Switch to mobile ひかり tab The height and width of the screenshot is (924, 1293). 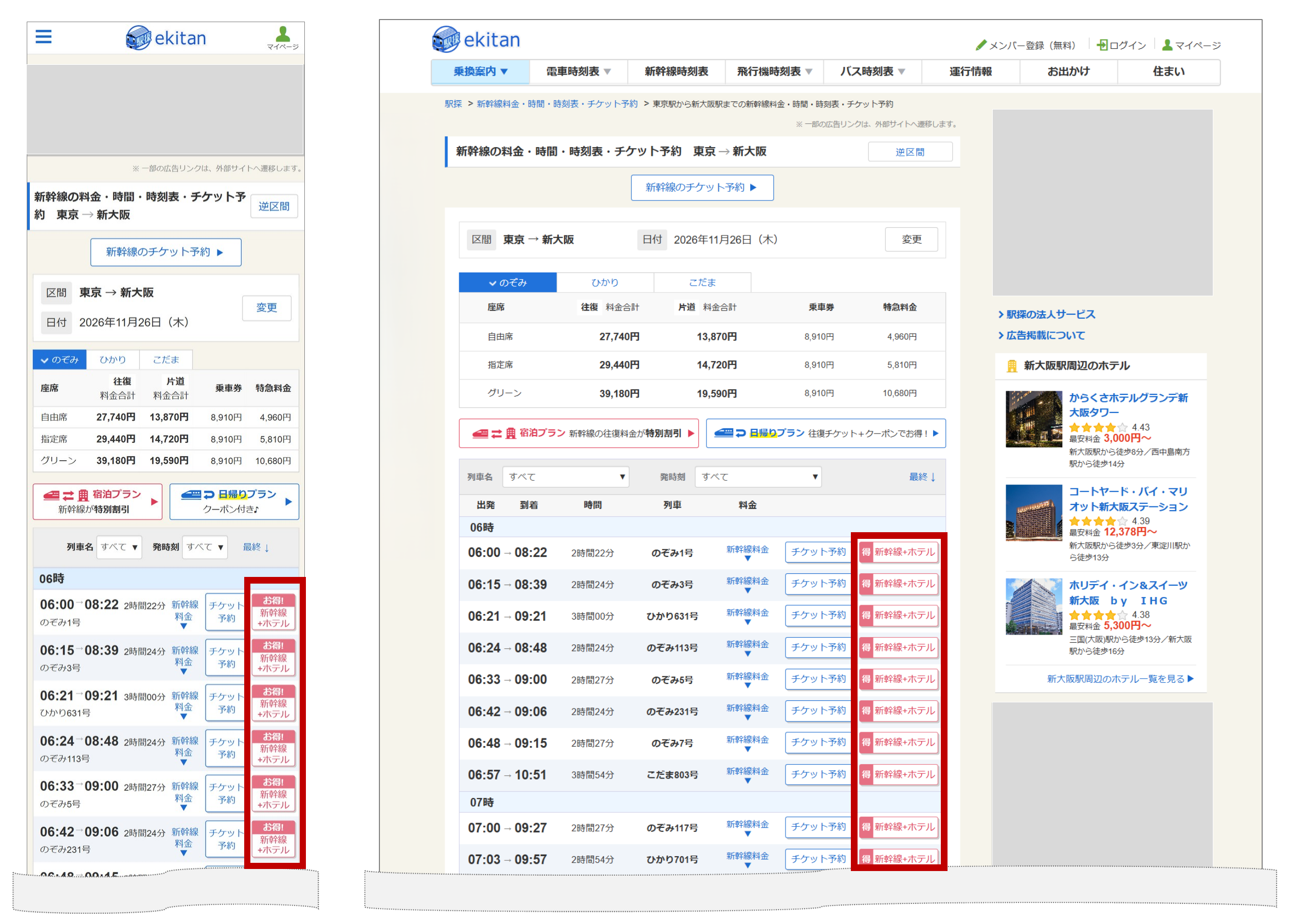[113, 359]
